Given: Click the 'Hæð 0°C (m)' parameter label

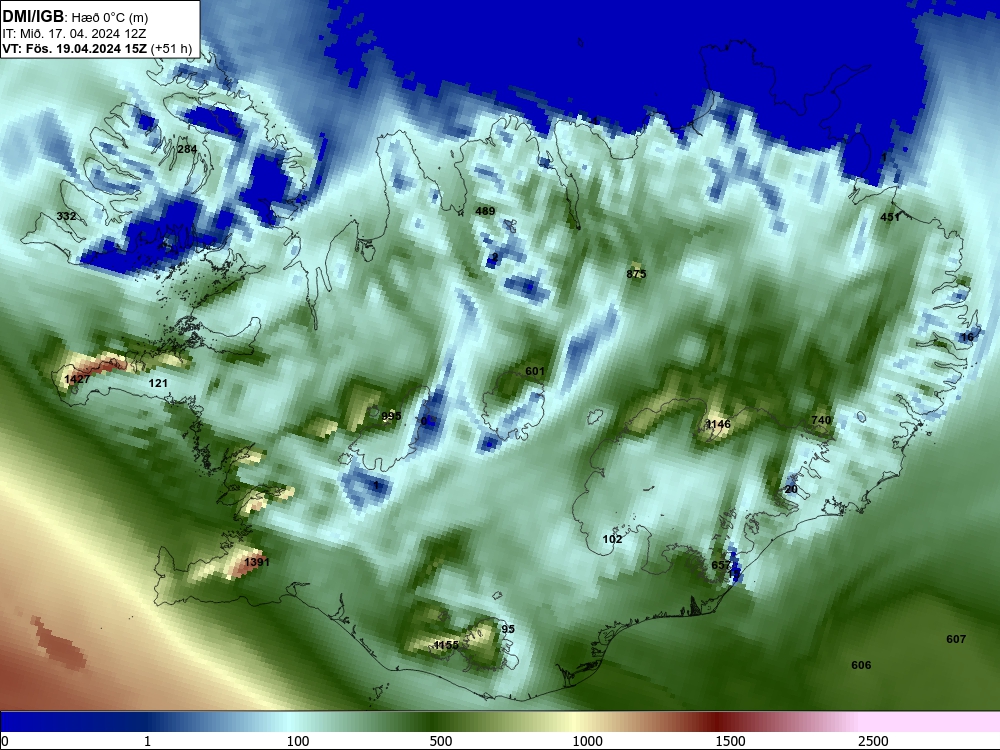Looking at the screenshot, I should point(110,17).
